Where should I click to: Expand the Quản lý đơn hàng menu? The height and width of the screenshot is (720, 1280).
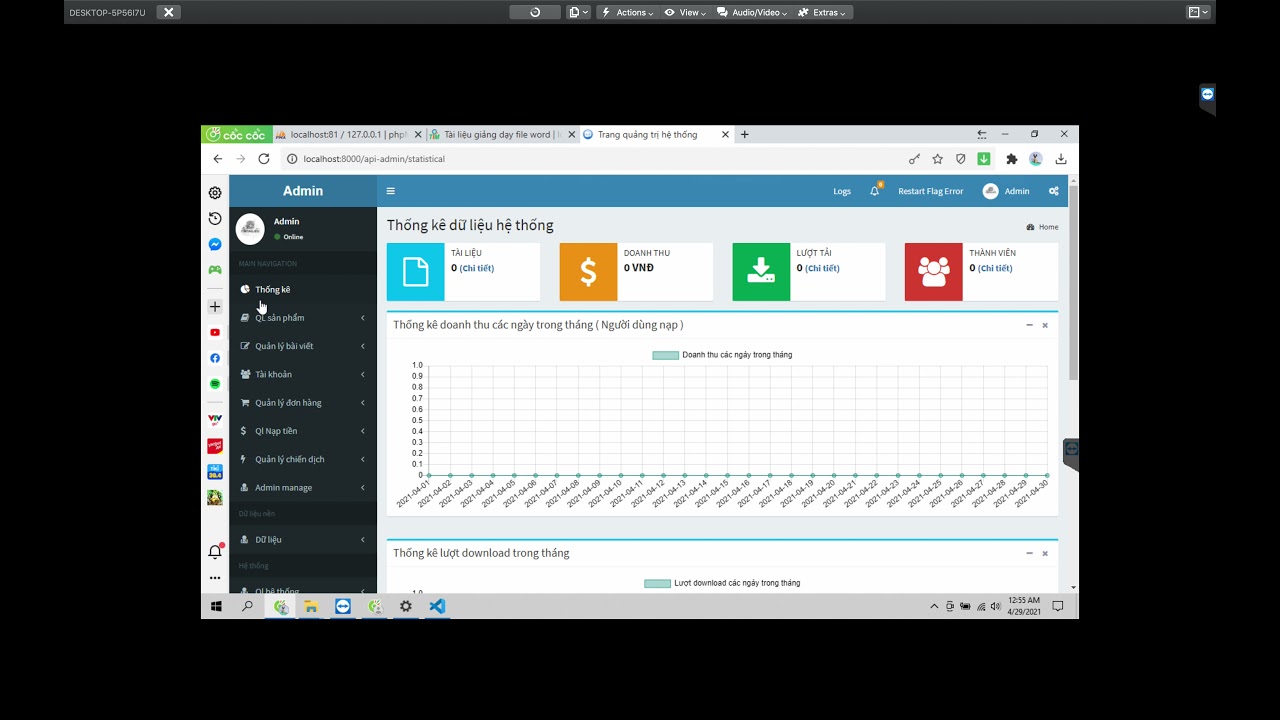click(x=303, y=403)
